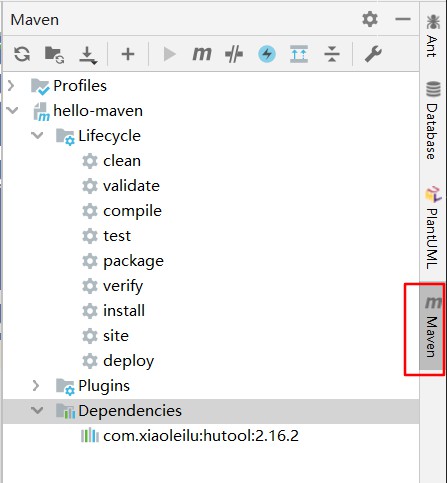Click Reload All Maven Projects icon
The image size is (447, 483).
click(x=22, y=54)
